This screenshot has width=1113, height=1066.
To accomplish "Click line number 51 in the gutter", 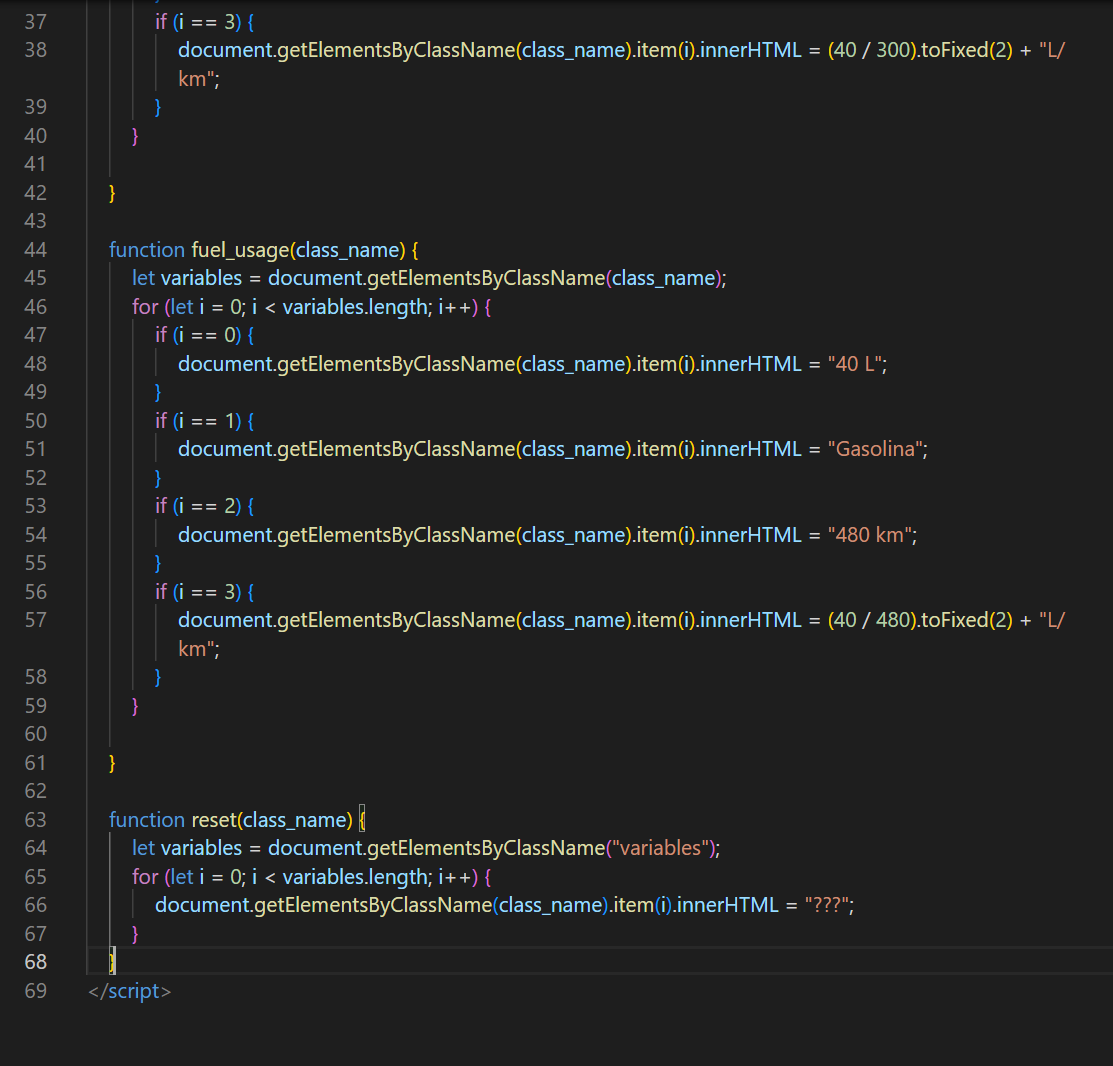I will 35,449.
